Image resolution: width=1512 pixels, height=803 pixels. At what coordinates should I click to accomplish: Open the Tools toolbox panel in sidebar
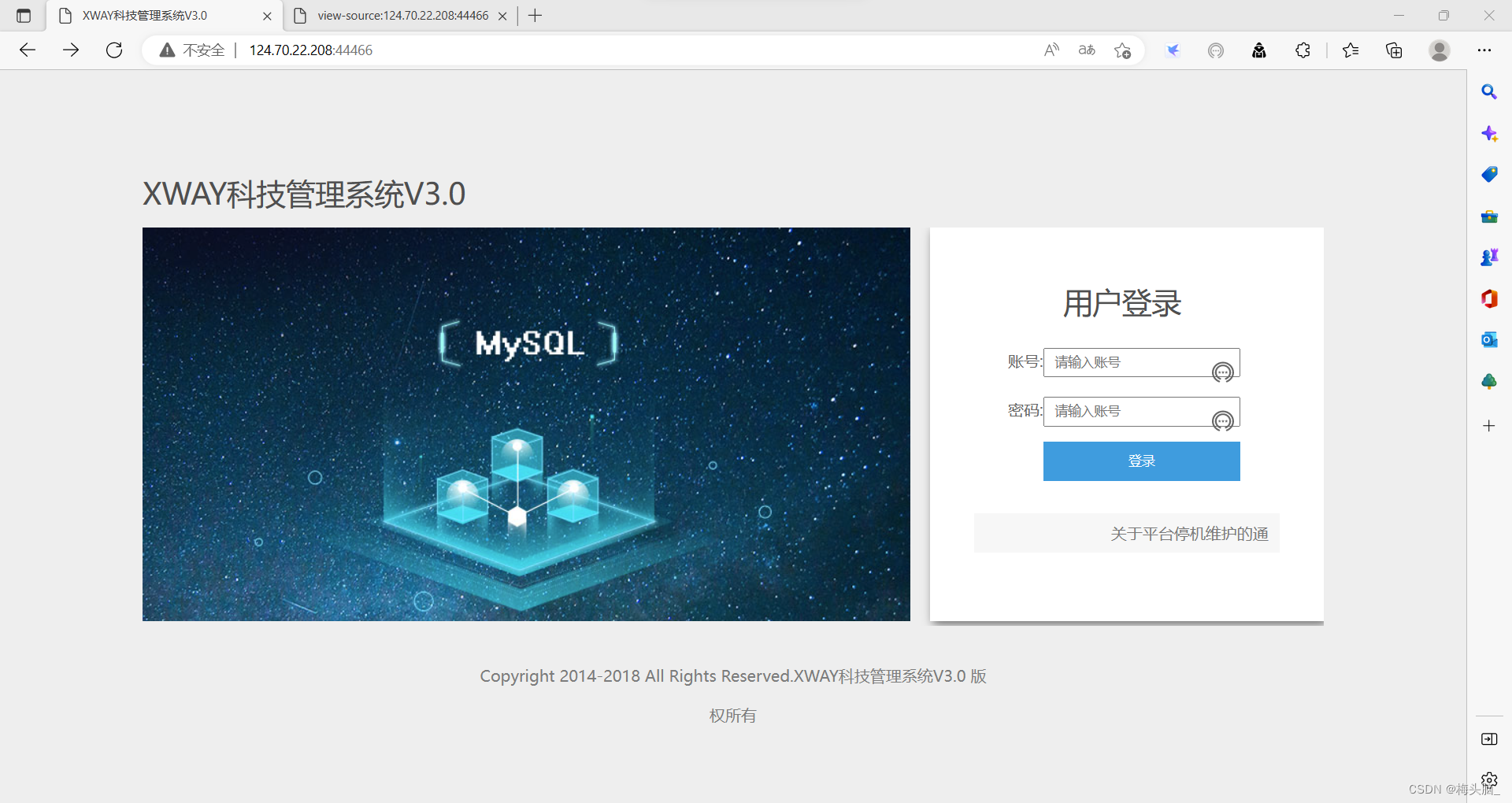[1488, 216]
